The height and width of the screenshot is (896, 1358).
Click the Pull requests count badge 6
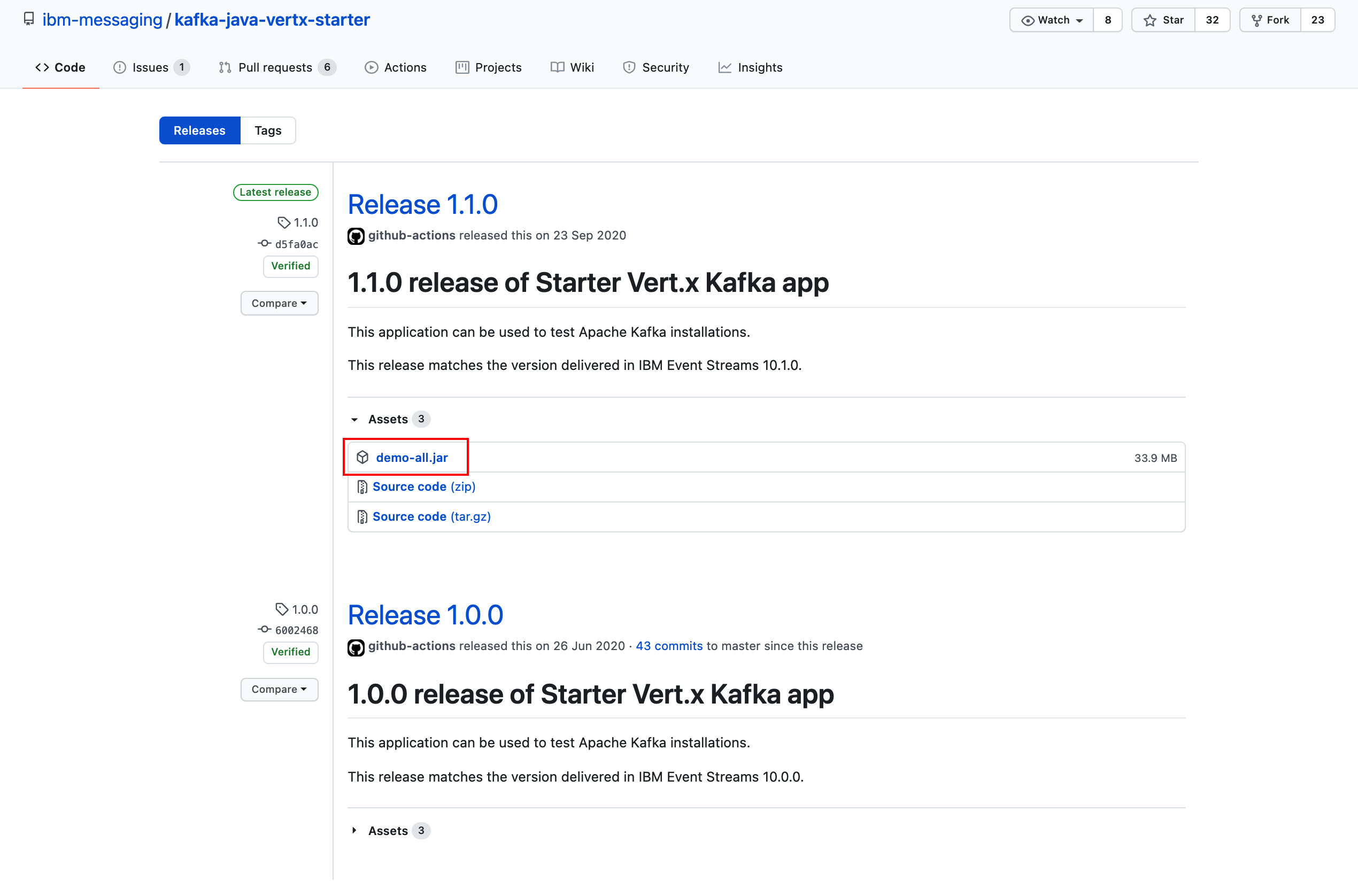tap(327, 67)
